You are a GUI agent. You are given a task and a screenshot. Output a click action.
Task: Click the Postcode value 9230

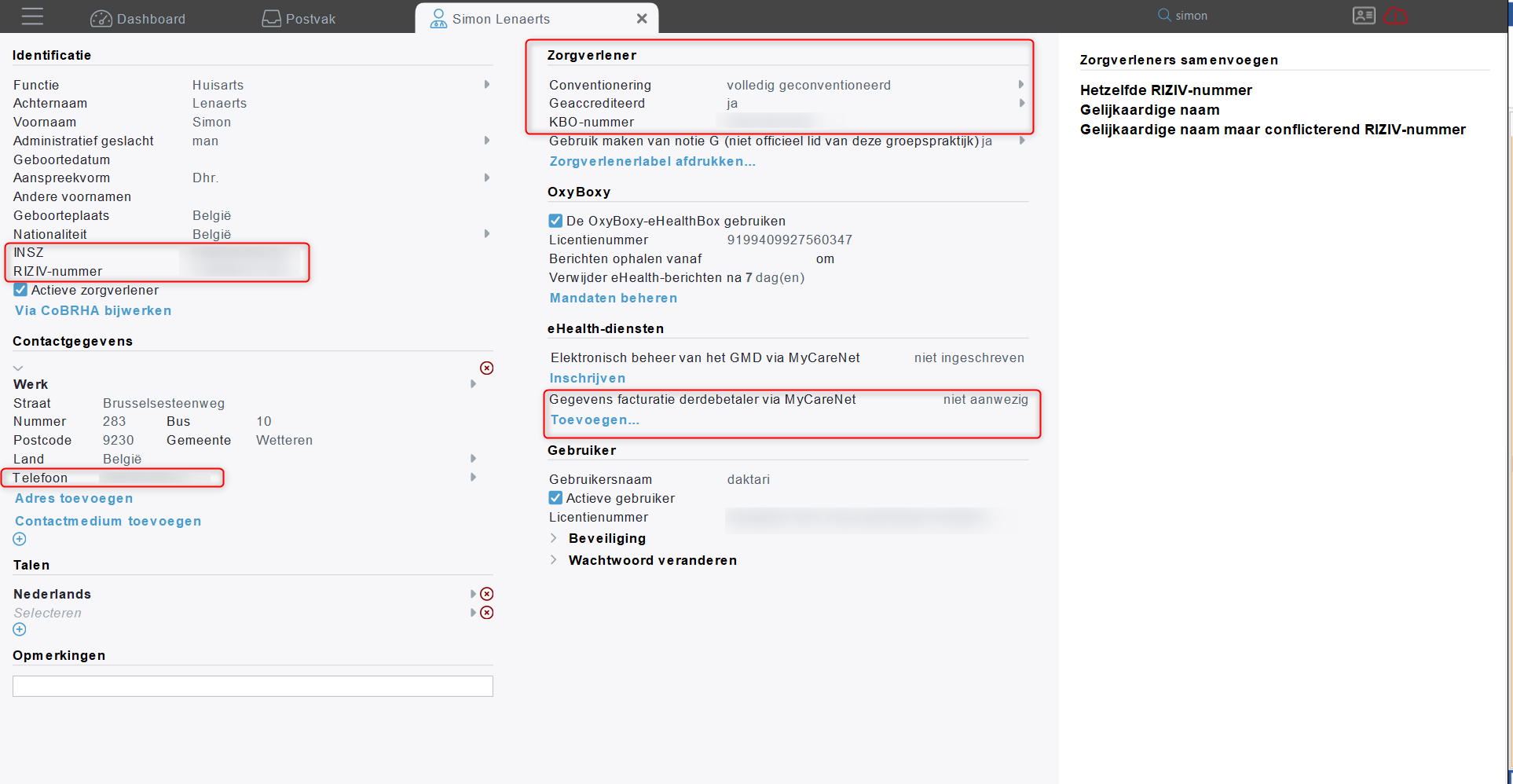click(118, 440)
